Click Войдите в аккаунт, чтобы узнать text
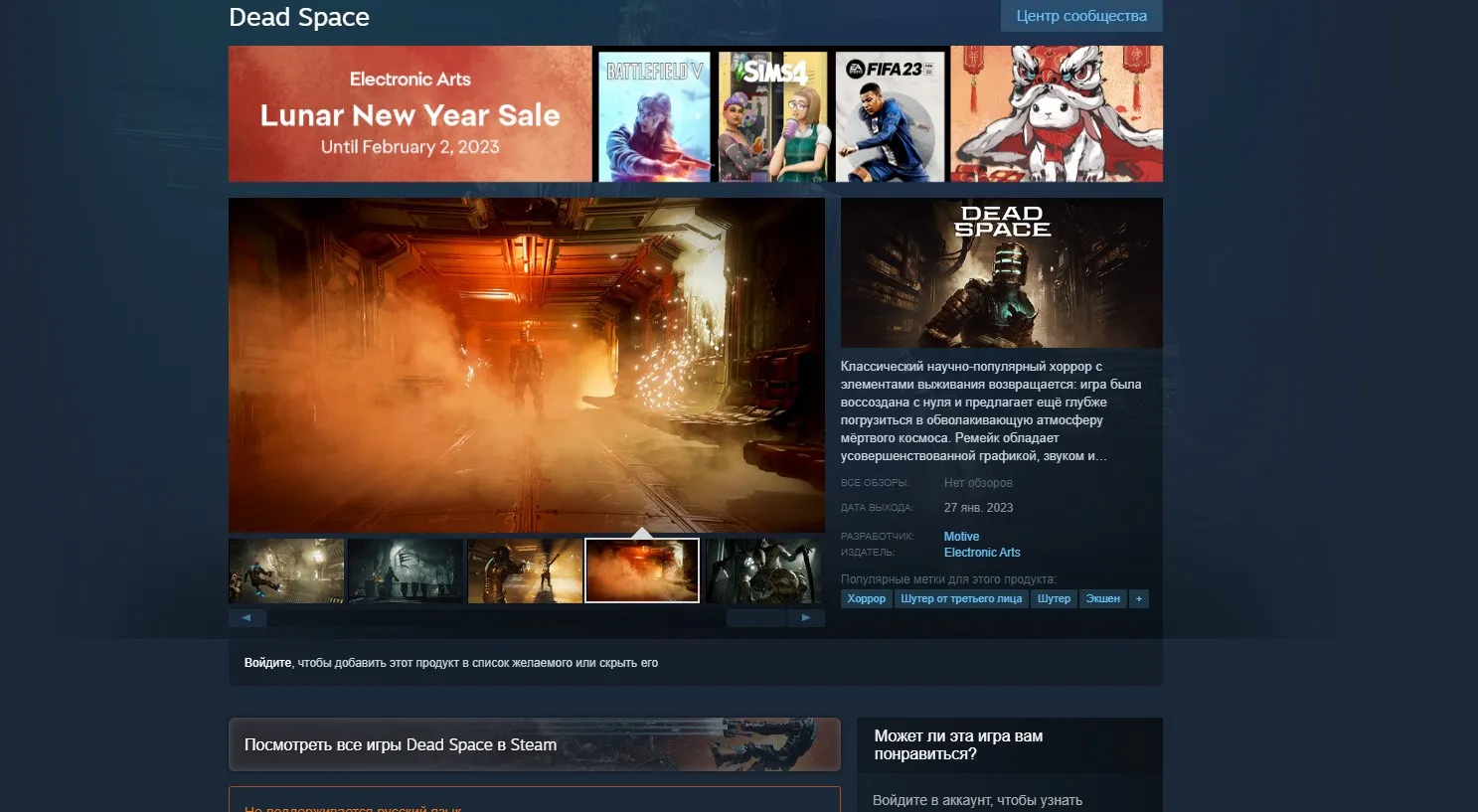The height and width of the screenshot is (812, 1478). tap(977, 800)
